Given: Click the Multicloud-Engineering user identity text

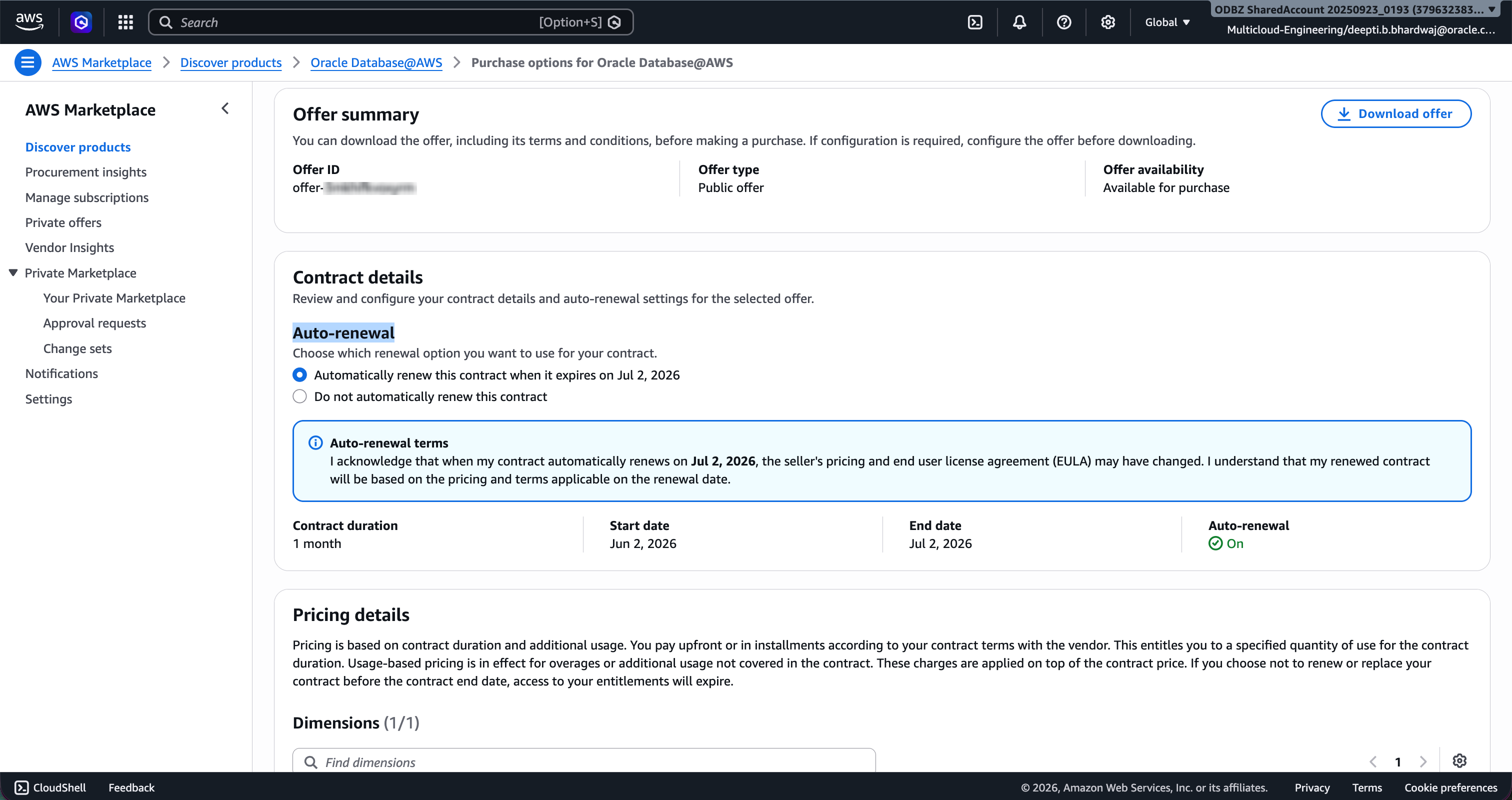Looking at the screenshot, I should 1360,30.
